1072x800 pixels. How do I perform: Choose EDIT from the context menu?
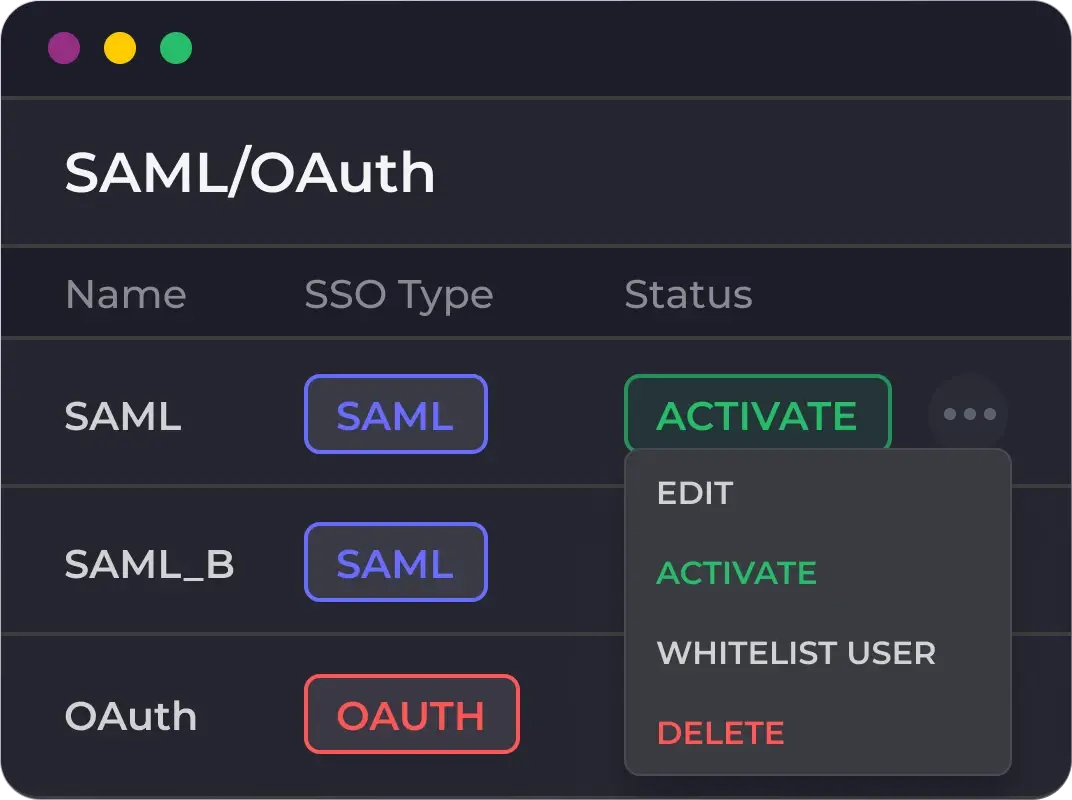695,492
